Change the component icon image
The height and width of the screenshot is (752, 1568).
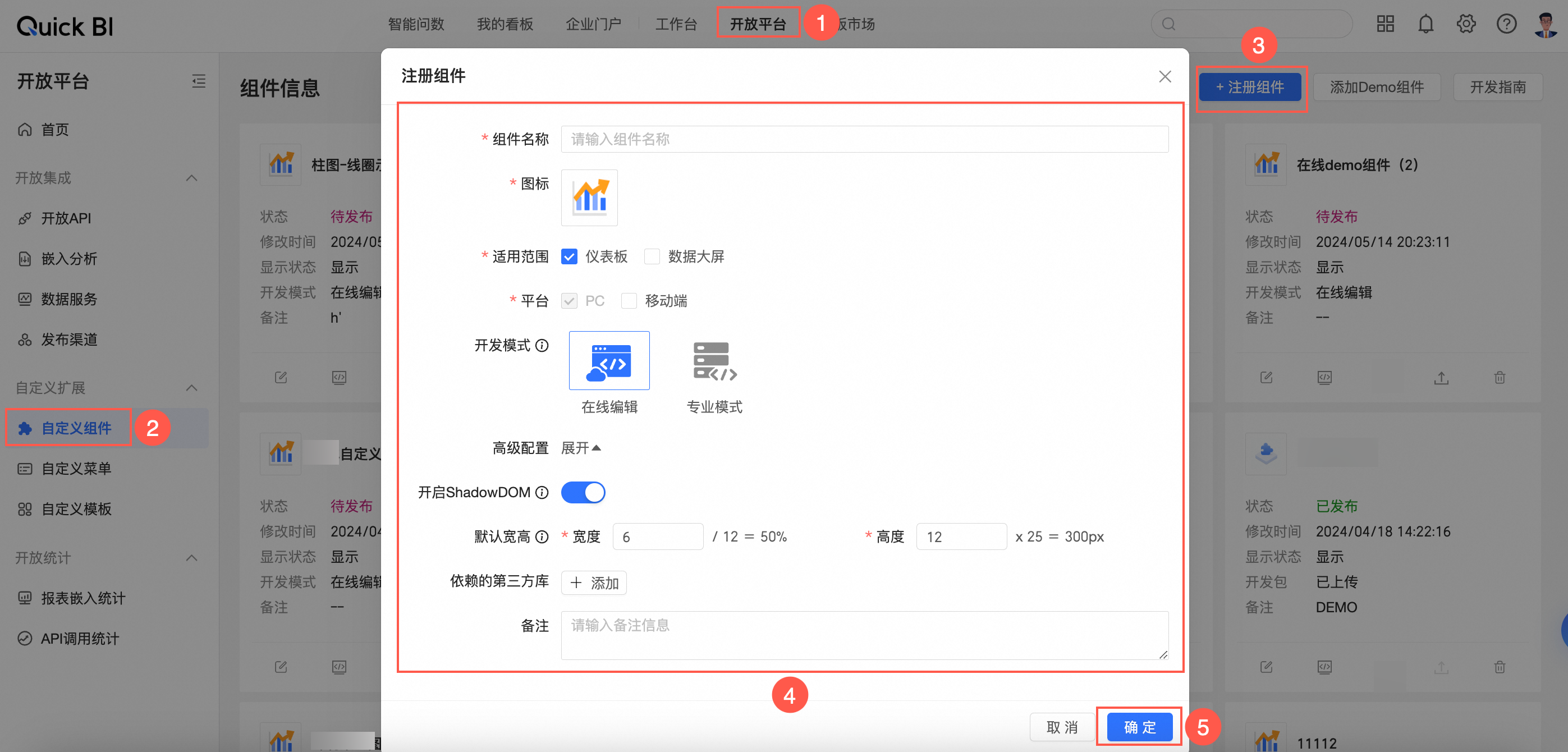click(x=589, y=198)
